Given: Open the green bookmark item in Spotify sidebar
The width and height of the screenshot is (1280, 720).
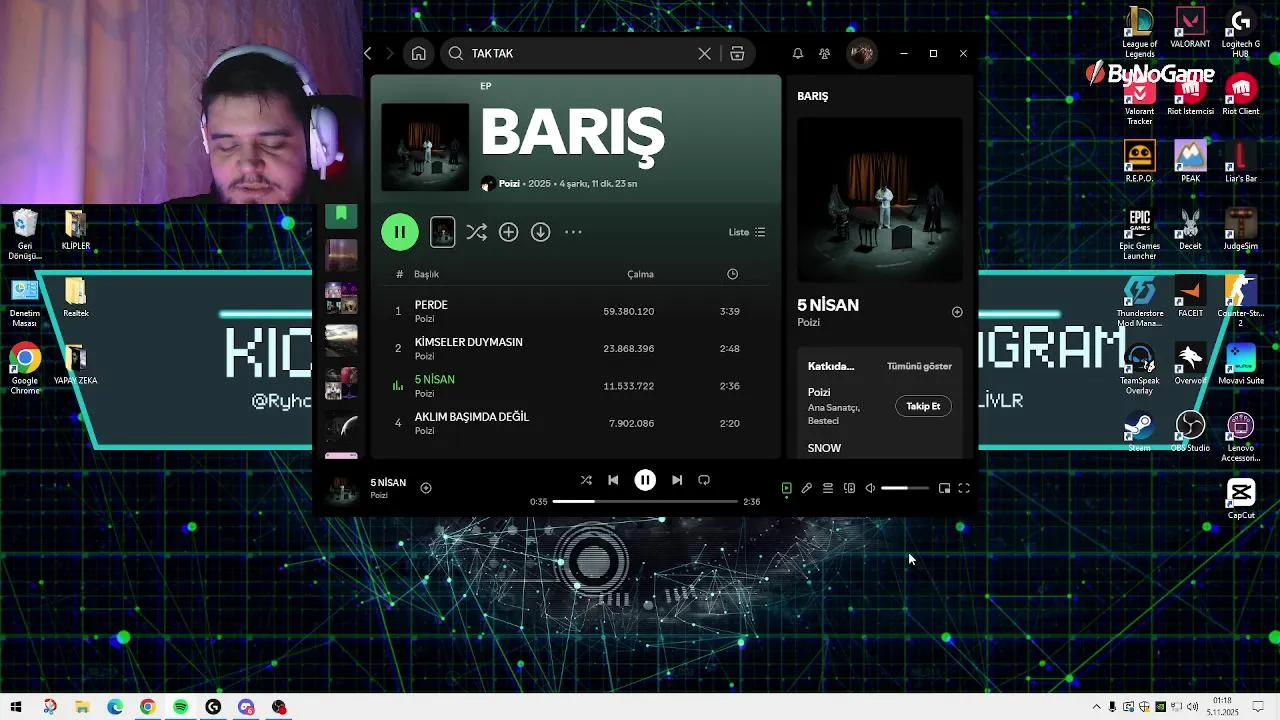Looking at the screenshot, I should pos(341,214).
